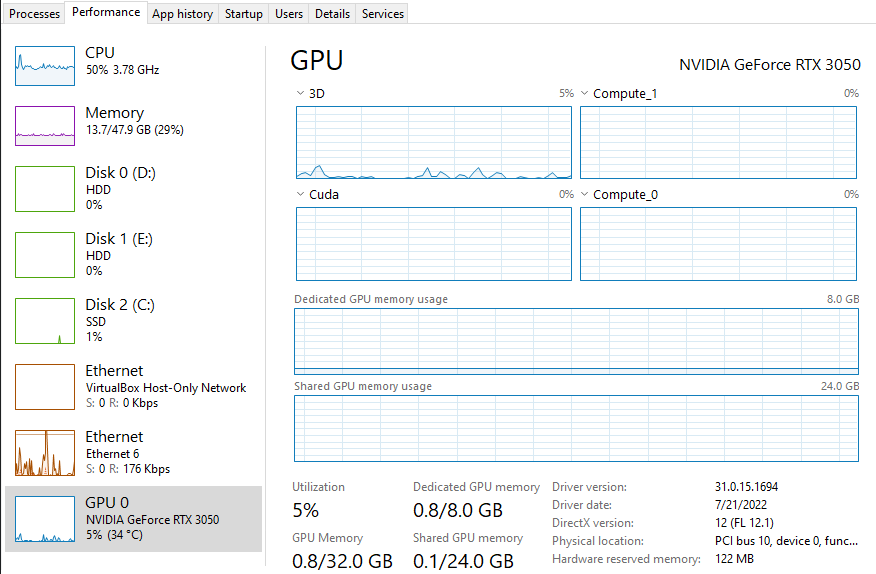Viewport: 876px width, 574px height.
Task: Click the Compute_1 engine graph
Action: [x=718, y=143]
